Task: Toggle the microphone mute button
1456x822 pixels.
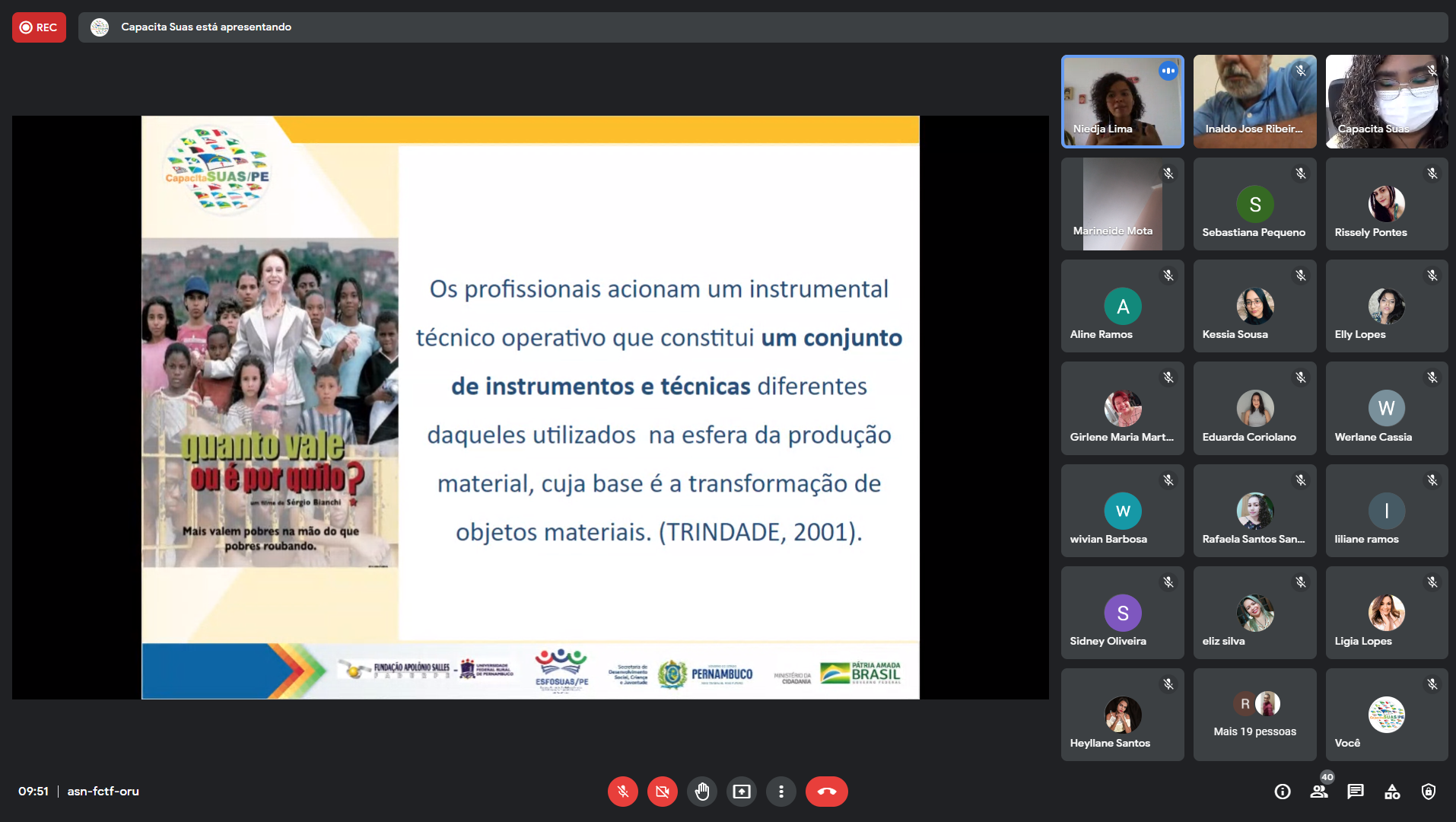Action: pyautogui.click(x=622, y=792)
